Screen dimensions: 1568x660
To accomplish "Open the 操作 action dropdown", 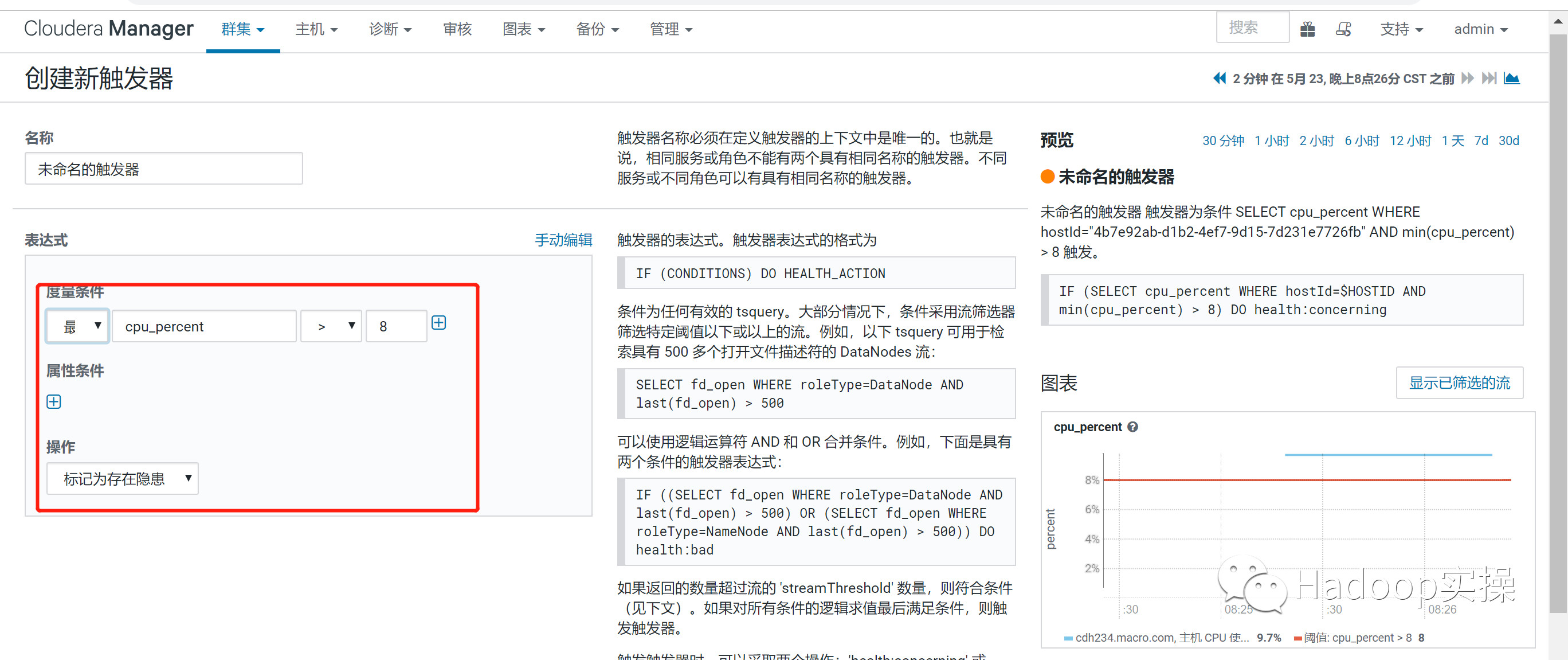I will 122,479.
